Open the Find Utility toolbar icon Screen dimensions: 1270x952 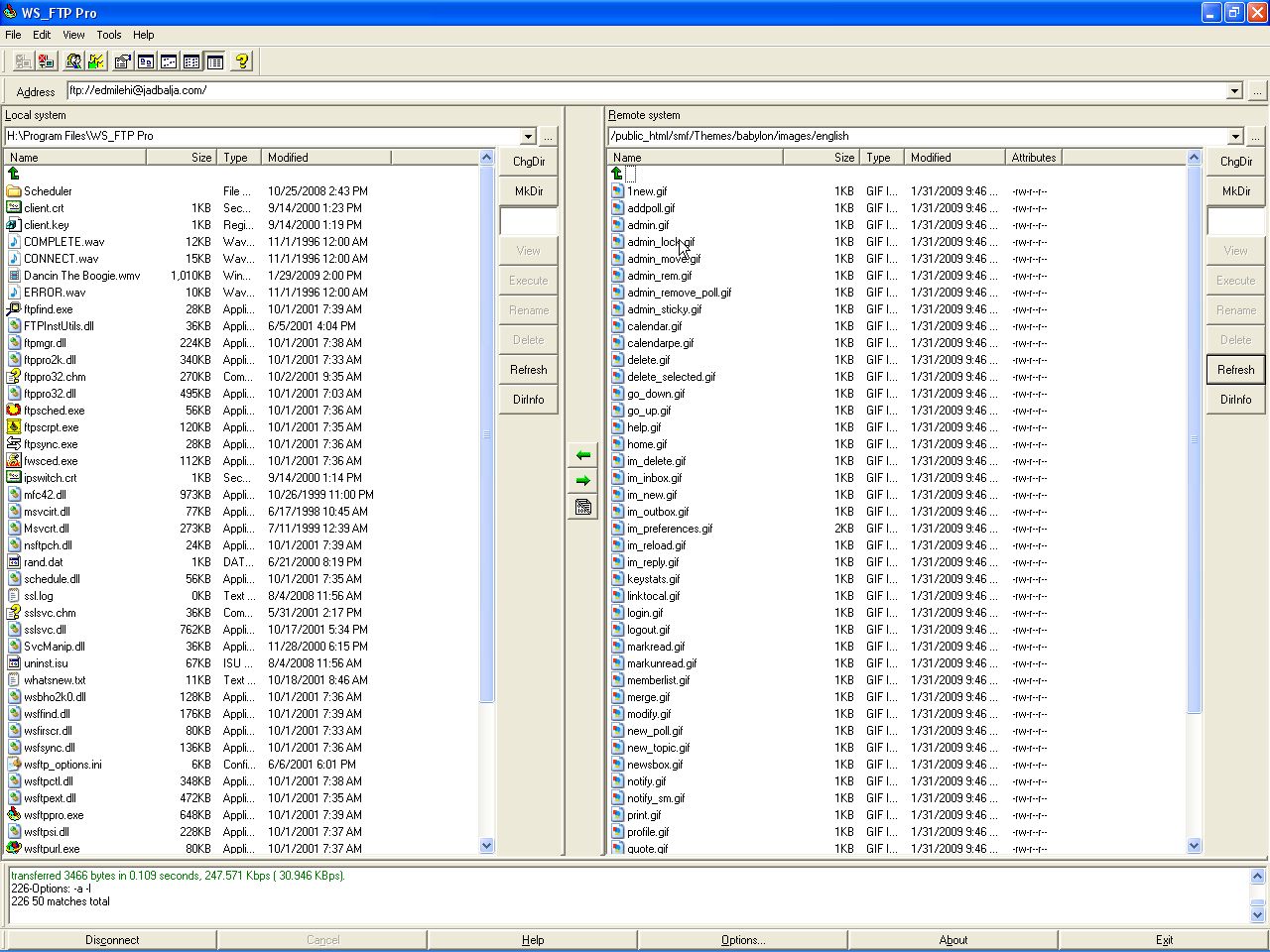[73, 61]
